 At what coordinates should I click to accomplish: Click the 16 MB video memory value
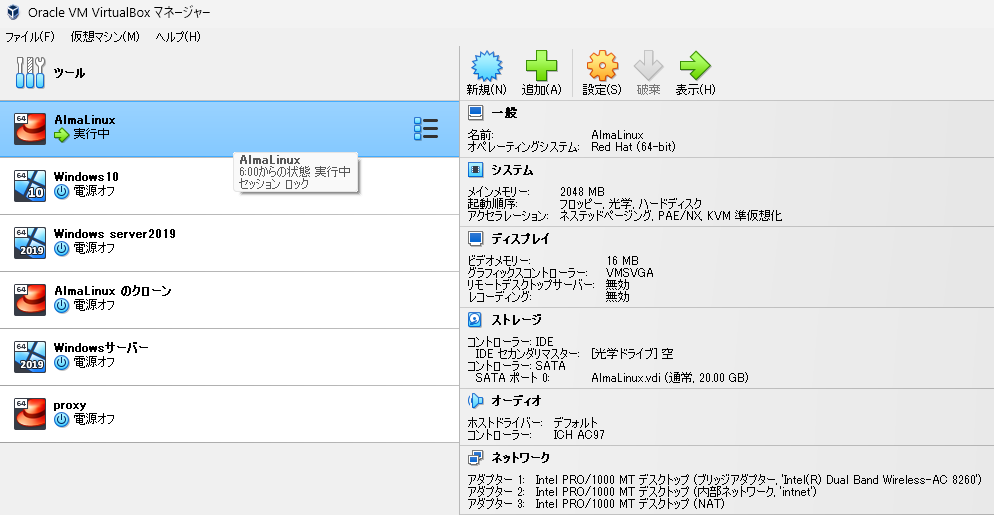click(622, 261)
